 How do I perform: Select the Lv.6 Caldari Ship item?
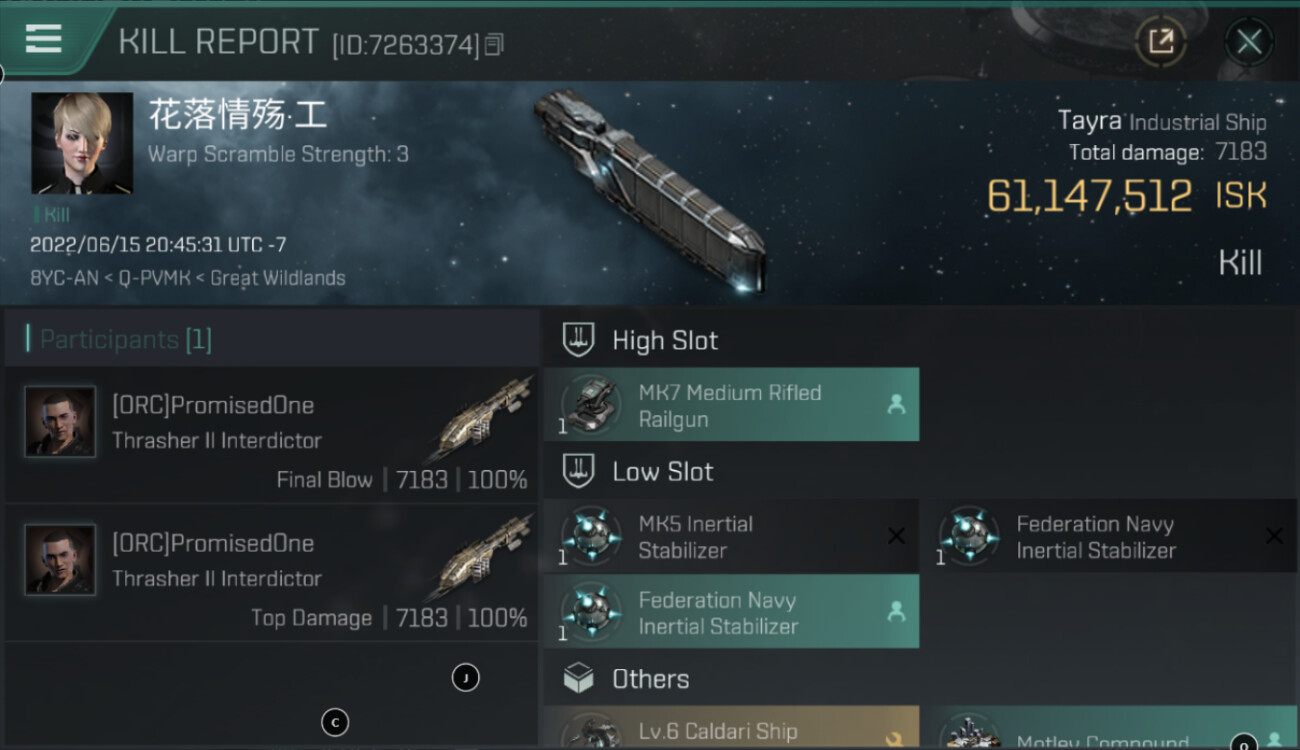pyautogui.click(x=731, y=730)
